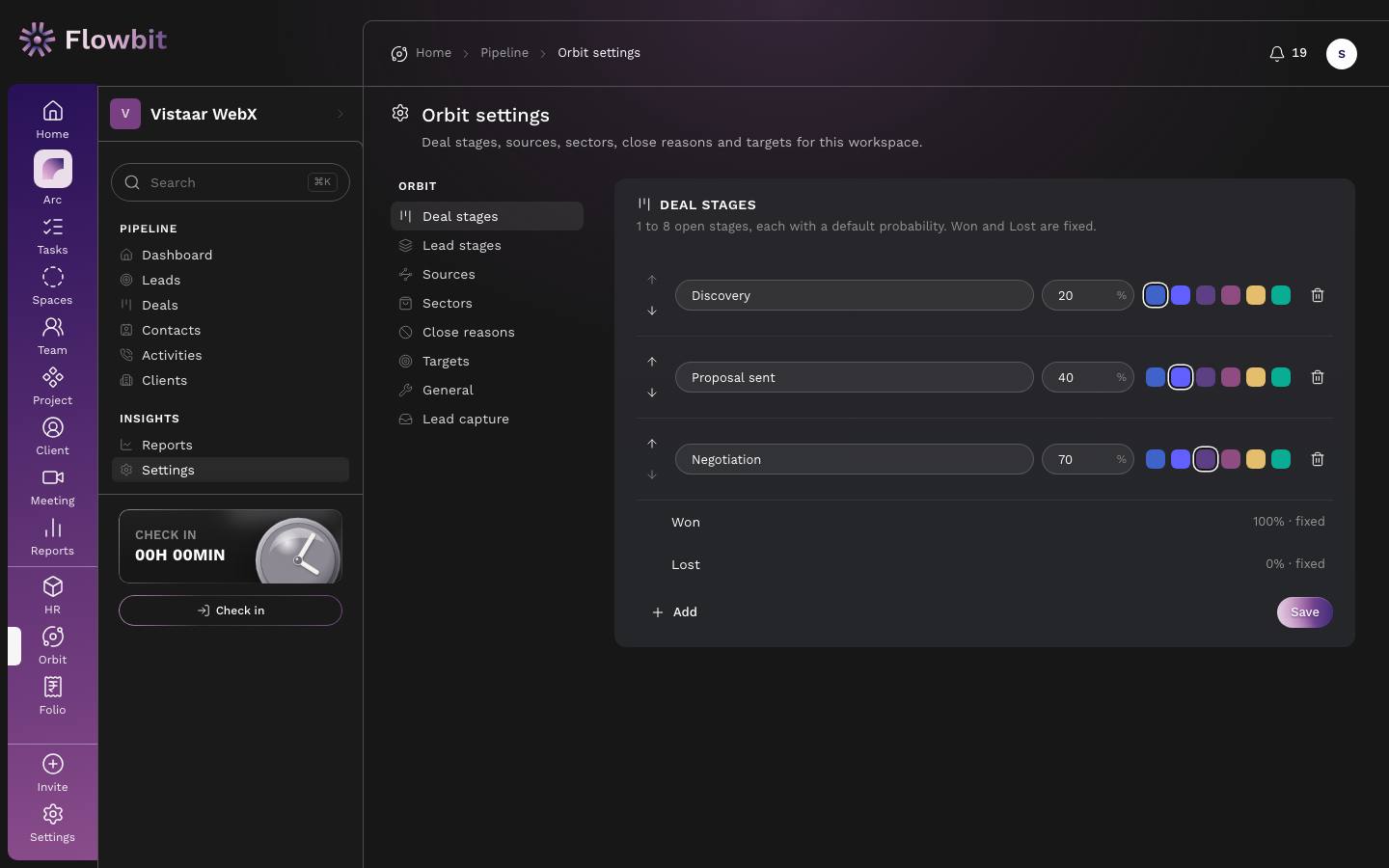Click the Save button
Screen dimensions: 1389x868
click(x=1305, y=612)
